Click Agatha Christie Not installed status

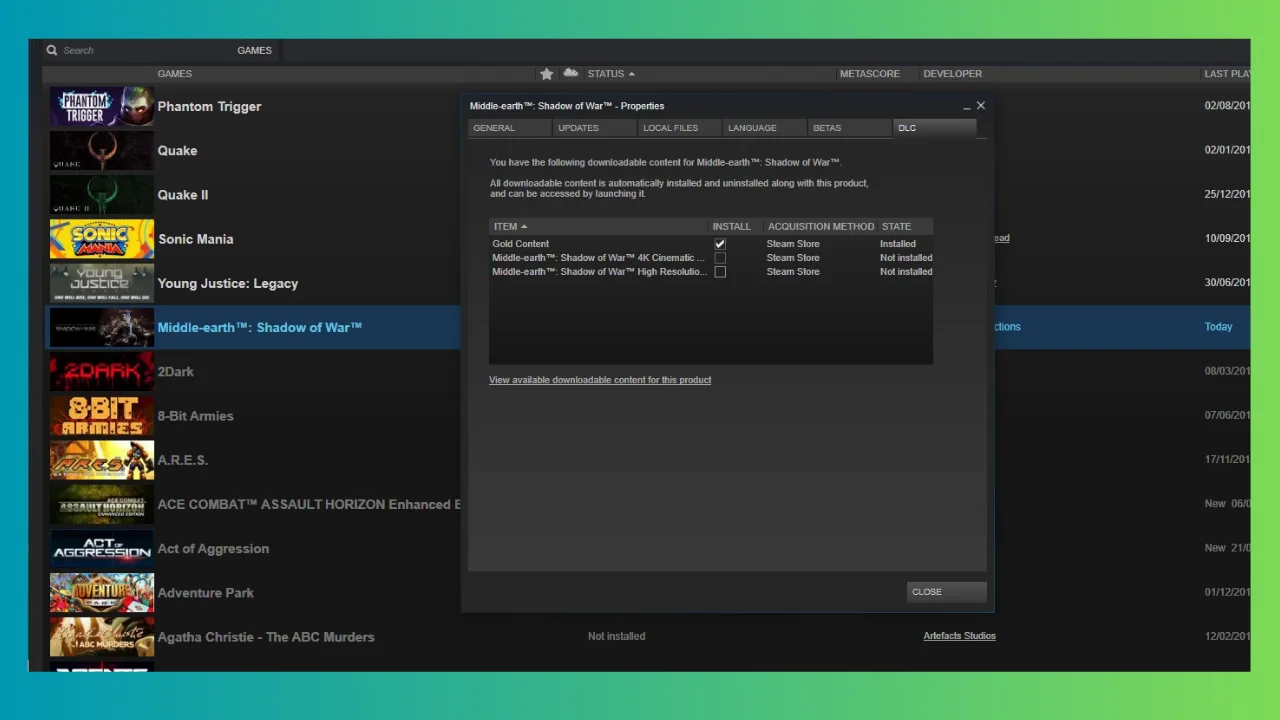click(617, 636)
